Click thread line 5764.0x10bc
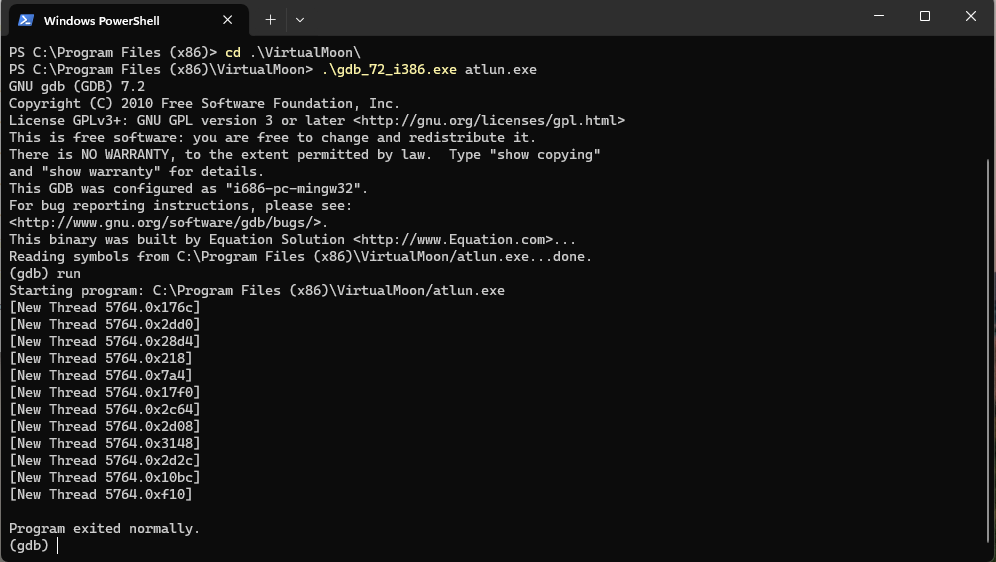 coord(105,478)
